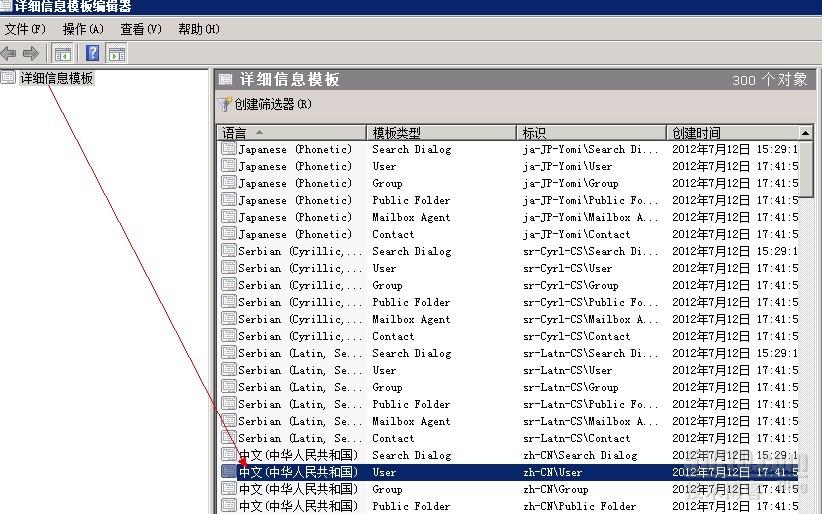This screenshot has height=514, width=822.
Task: Click sr-Cyrl-CS\User identifier cell
Action: point(567,268)
